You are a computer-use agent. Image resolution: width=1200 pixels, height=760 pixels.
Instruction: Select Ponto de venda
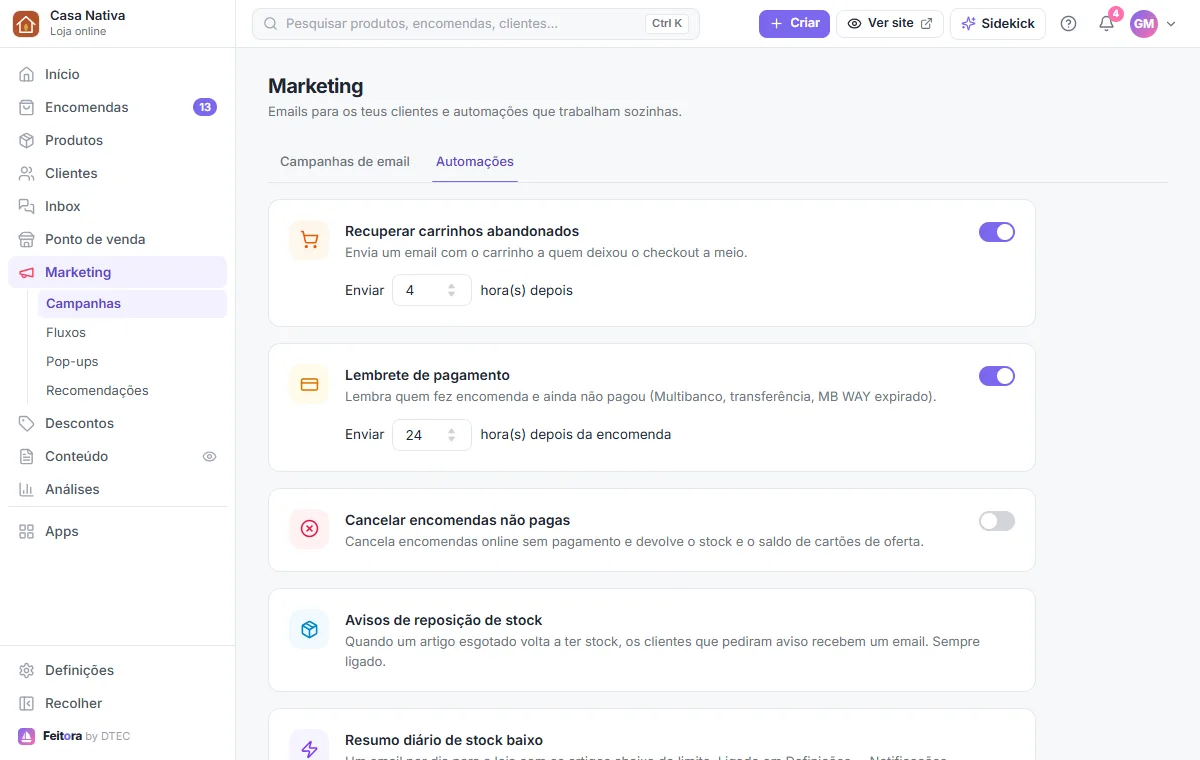(117, 239)
